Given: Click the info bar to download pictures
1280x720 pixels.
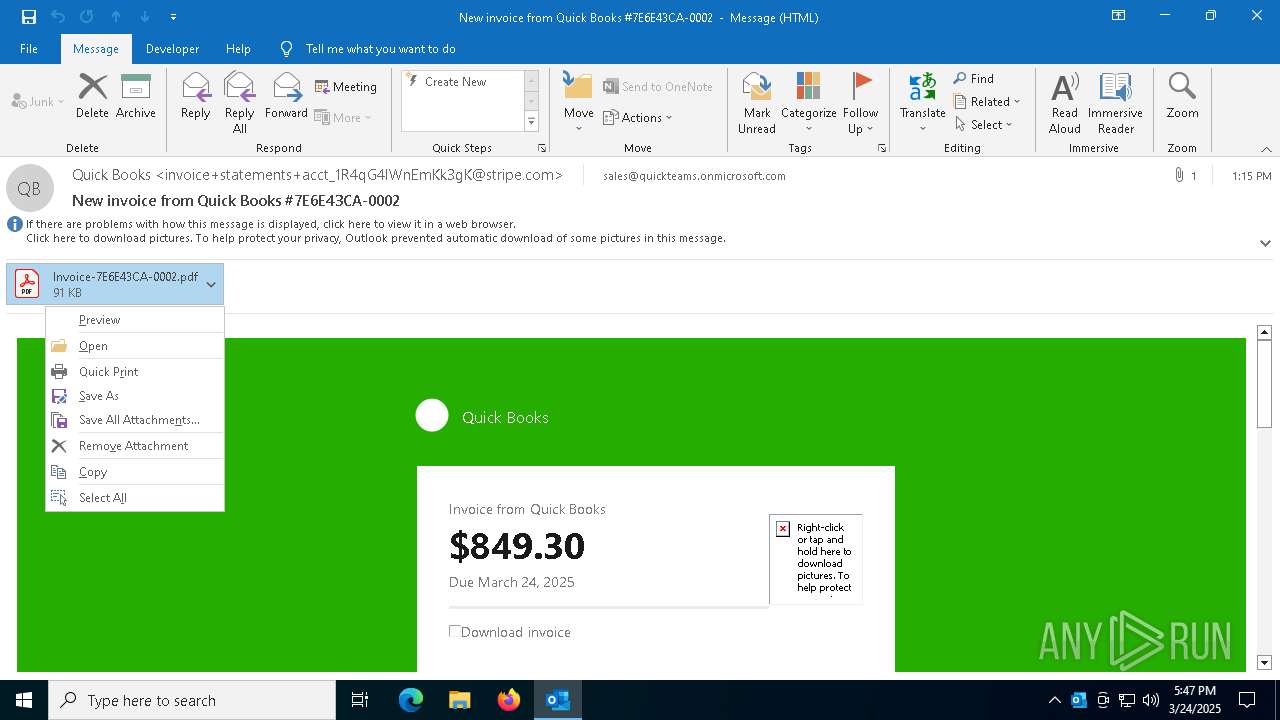Looking at the screenshot, I should point(375,238).
